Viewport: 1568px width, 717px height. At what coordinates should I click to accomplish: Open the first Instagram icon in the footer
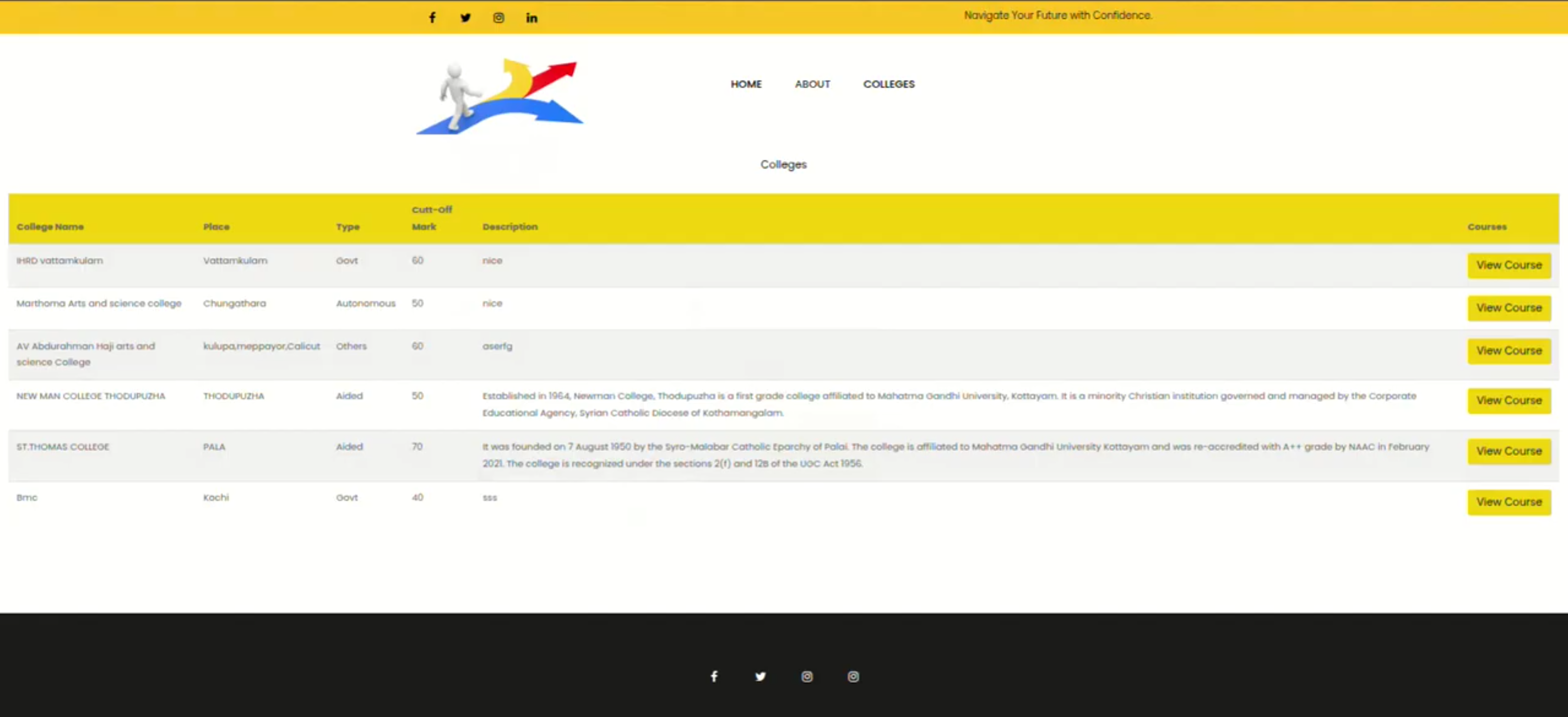(x=807, y=676)
